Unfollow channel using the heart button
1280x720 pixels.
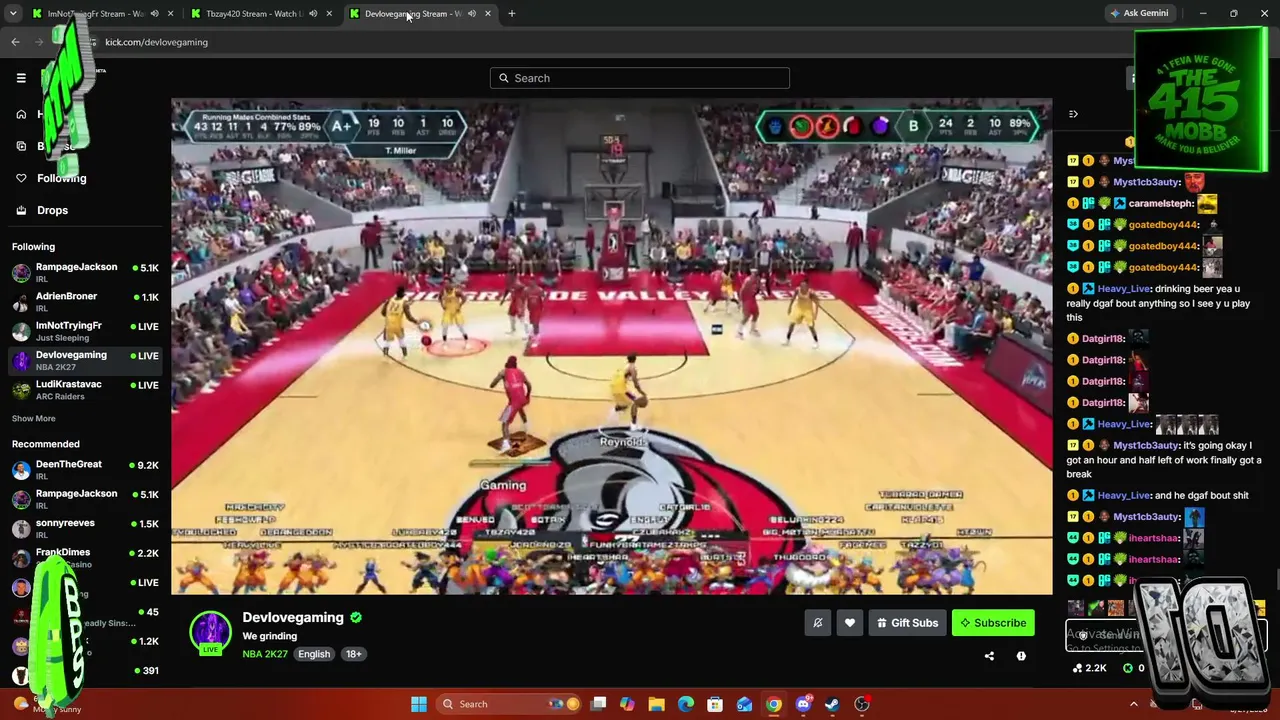tap(850, 623)
